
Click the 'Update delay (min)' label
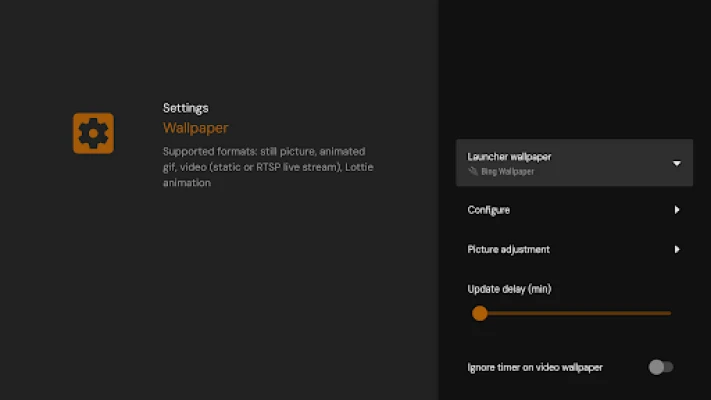point(509,289)
